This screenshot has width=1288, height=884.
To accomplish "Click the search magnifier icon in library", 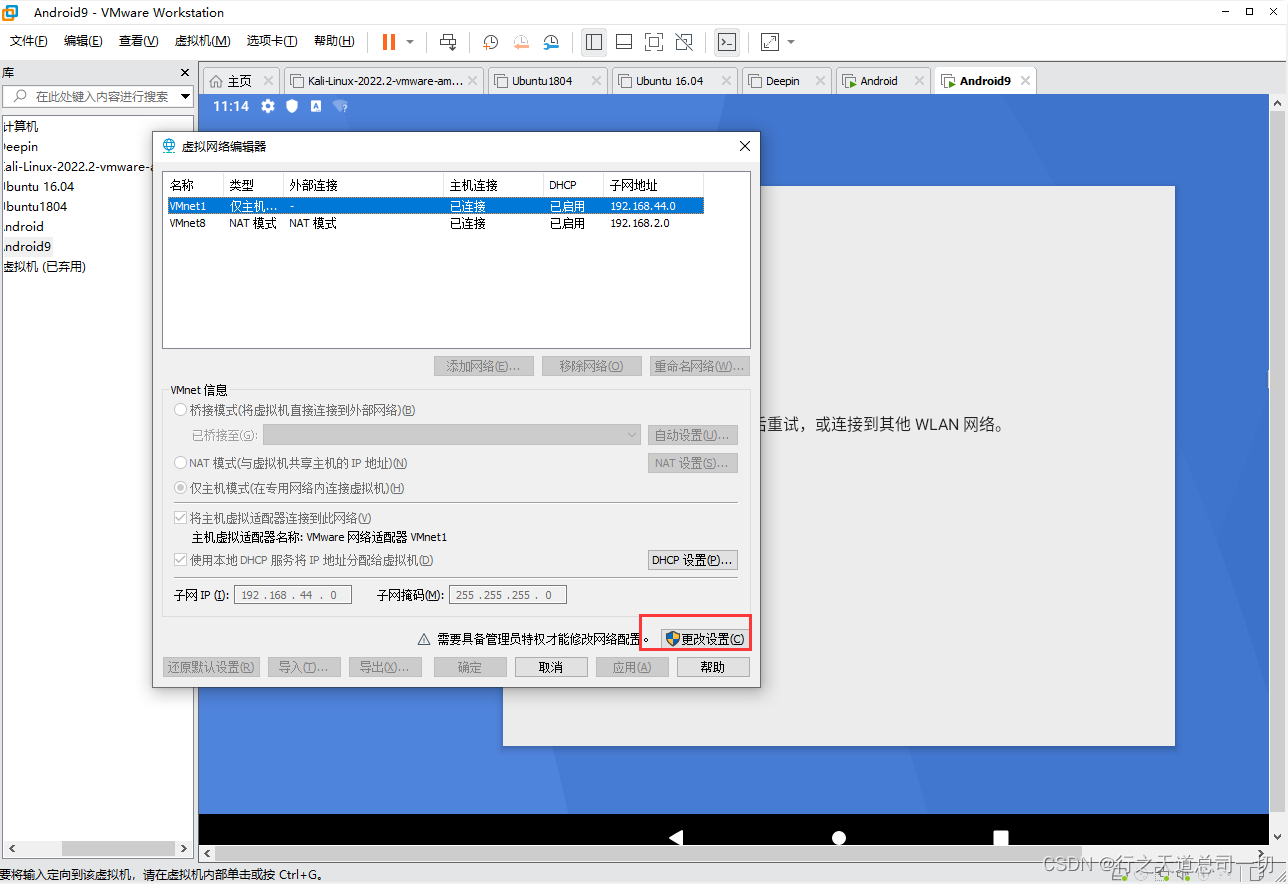I will (x=19, y=96).
